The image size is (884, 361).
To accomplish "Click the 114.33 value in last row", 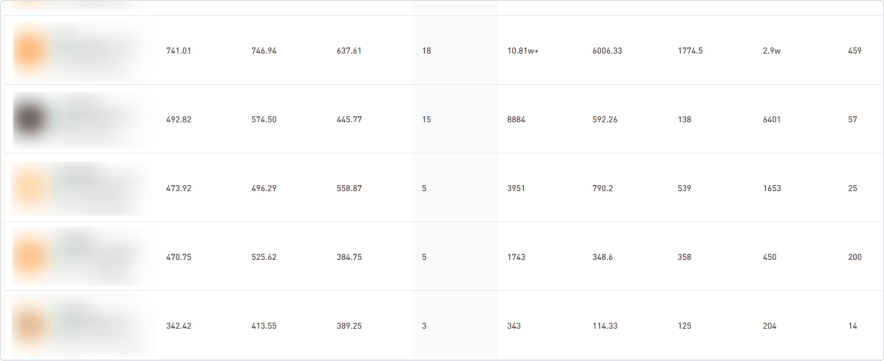I will tap(604, 326).
